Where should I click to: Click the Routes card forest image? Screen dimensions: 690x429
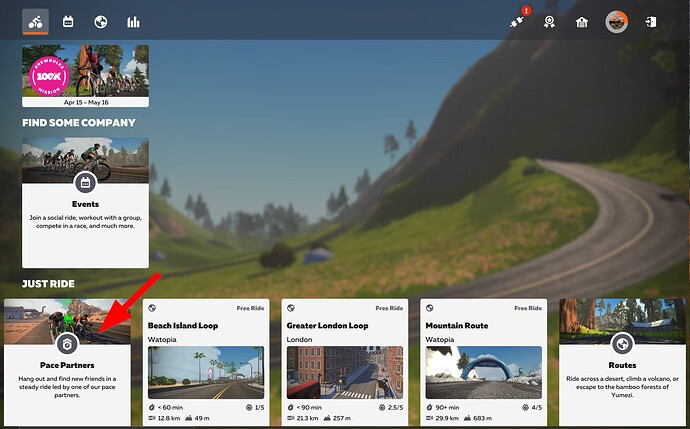(622, 321)
